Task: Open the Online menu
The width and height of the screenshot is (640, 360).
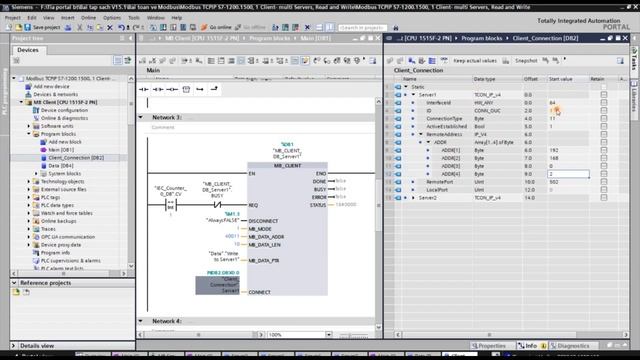Action: 88,18
